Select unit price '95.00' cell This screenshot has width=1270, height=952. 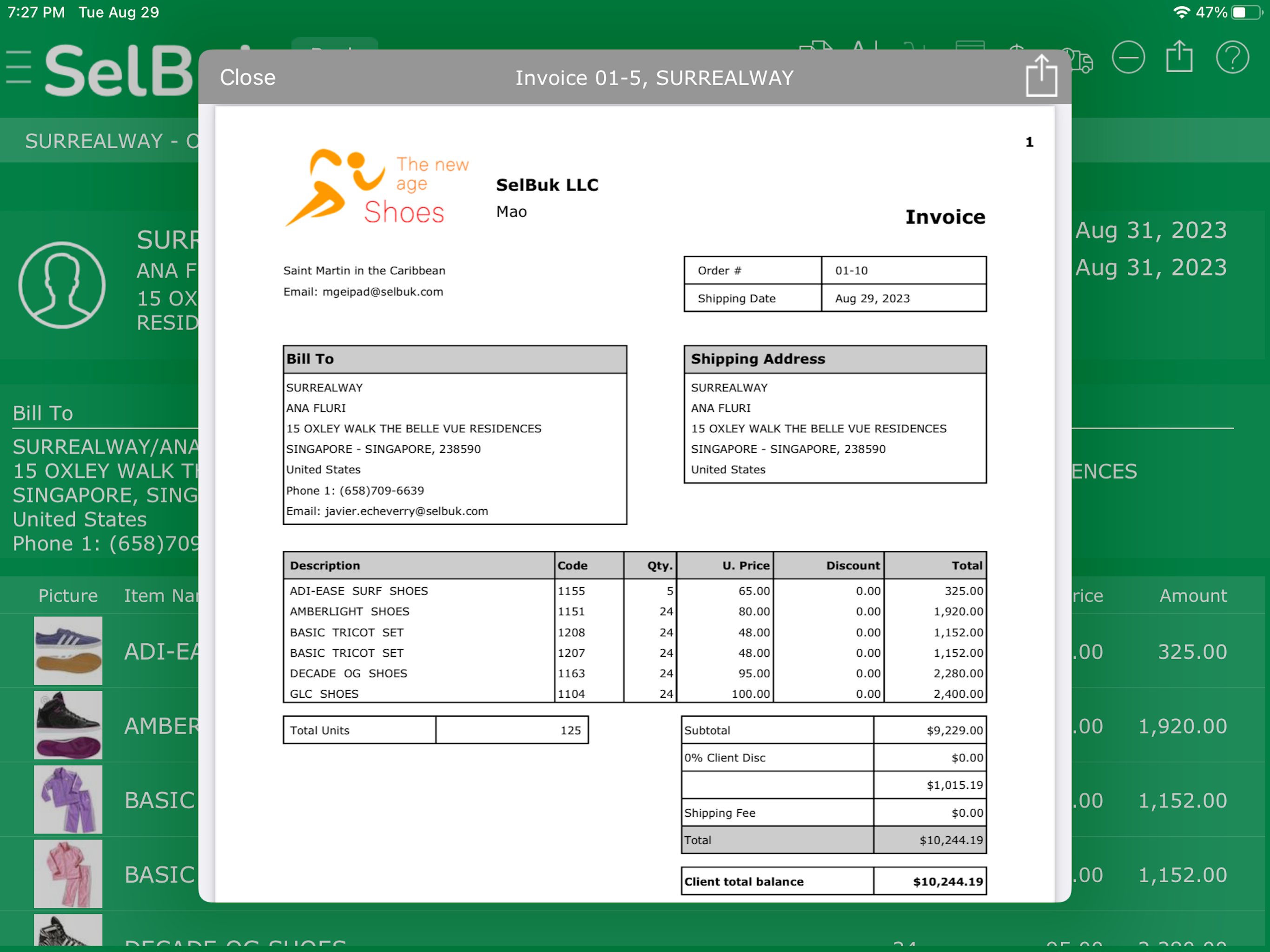[x=754, y=674]
